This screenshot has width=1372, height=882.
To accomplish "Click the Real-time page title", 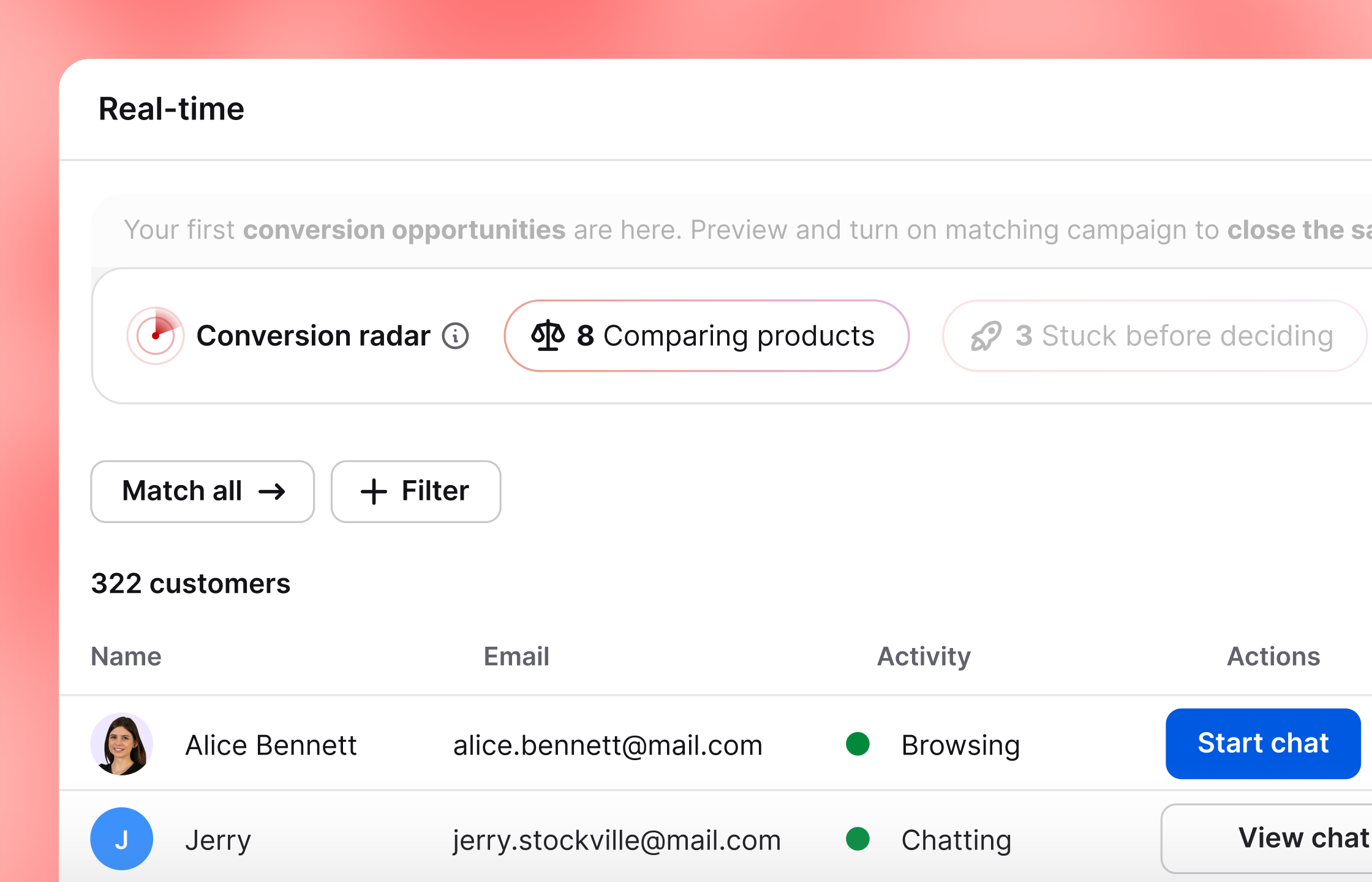I will coord(171,109).
